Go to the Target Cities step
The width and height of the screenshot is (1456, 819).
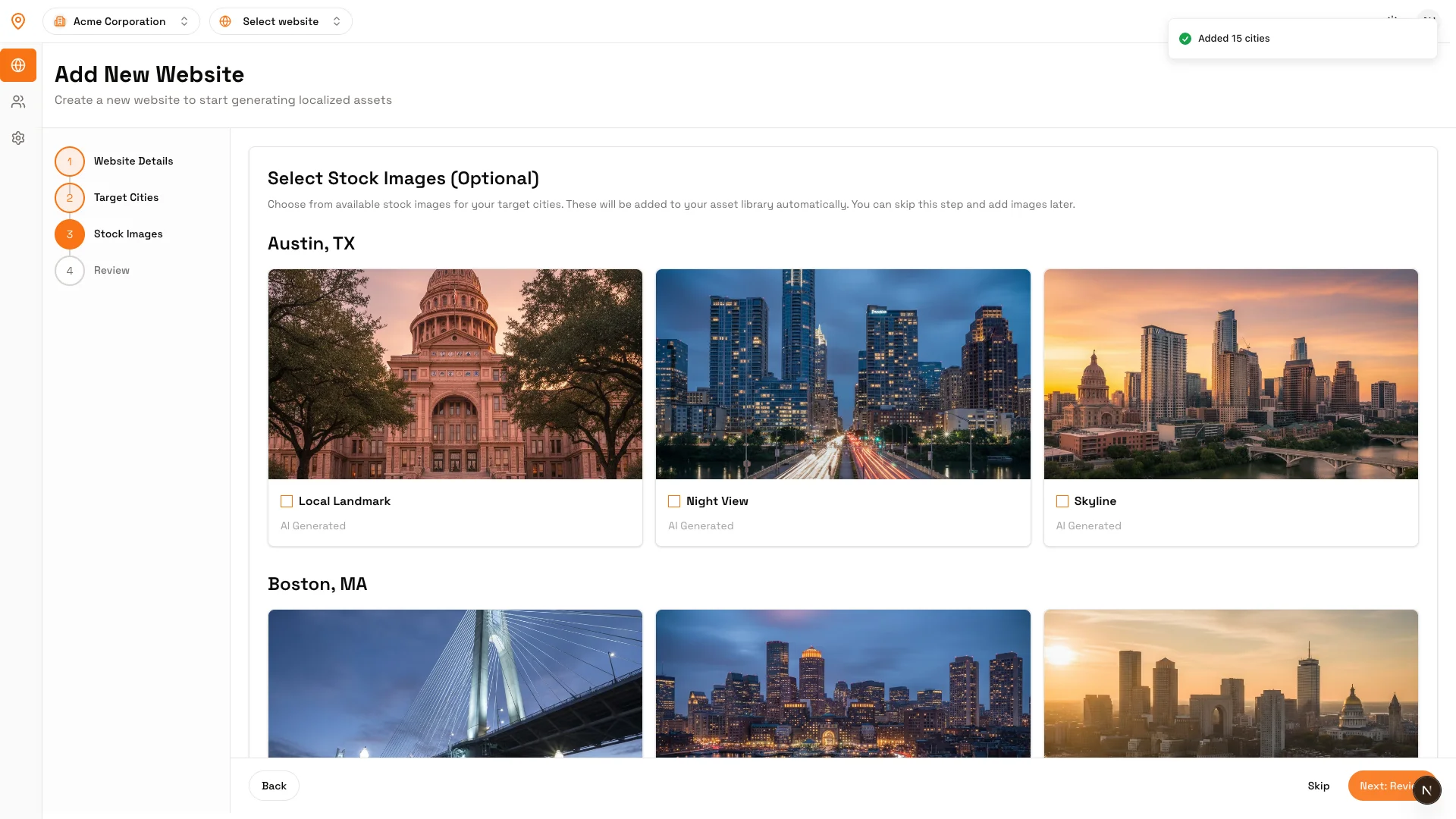click(x=126, y=197)
